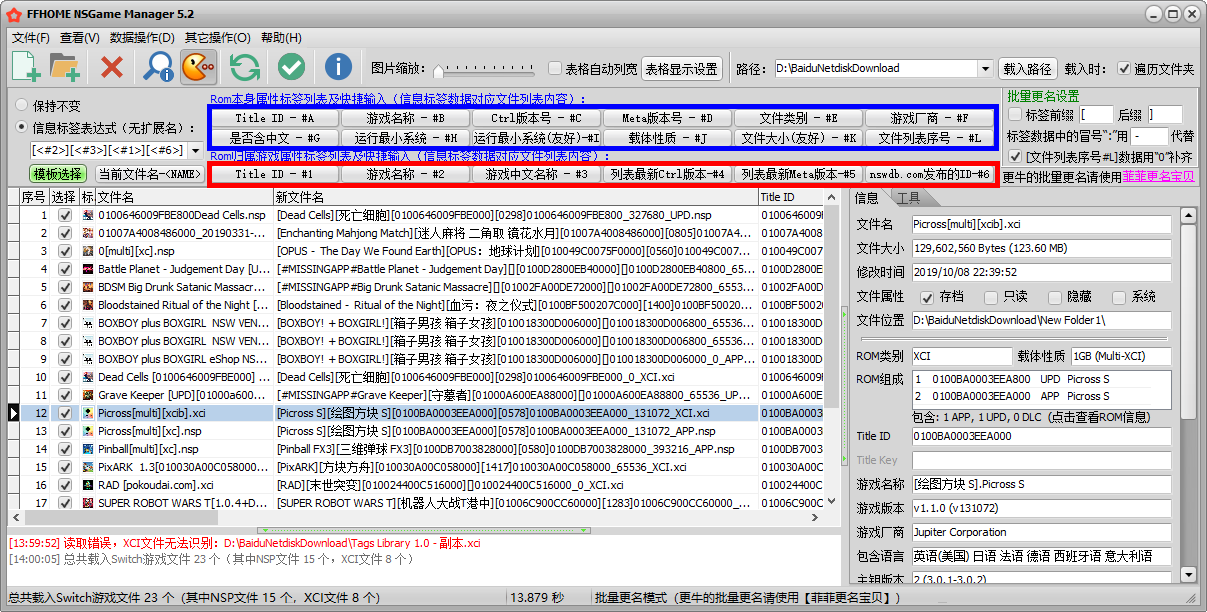Click the colon replacement character field
1207x612 pixels.
[1150, 135]
